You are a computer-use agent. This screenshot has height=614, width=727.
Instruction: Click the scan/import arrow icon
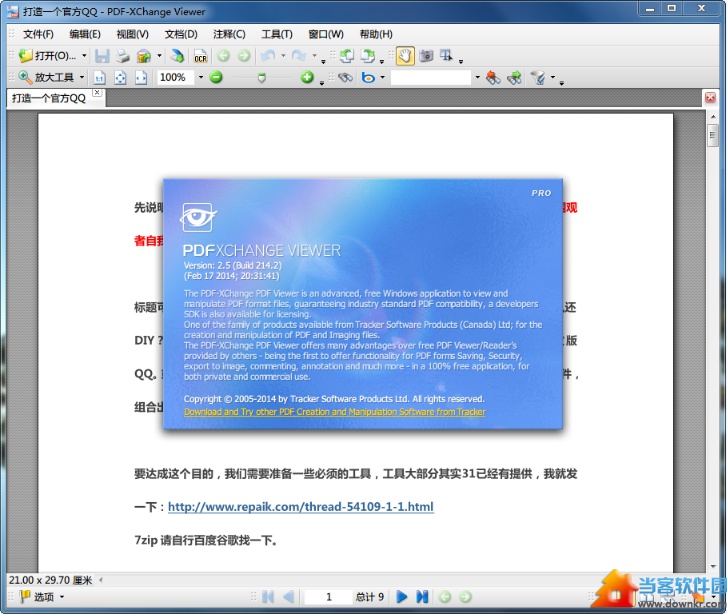pos(177,56)
